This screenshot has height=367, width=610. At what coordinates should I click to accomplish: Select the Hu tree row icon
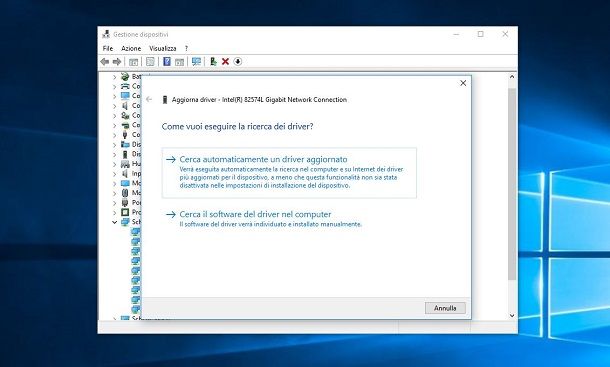pos(125,164)
